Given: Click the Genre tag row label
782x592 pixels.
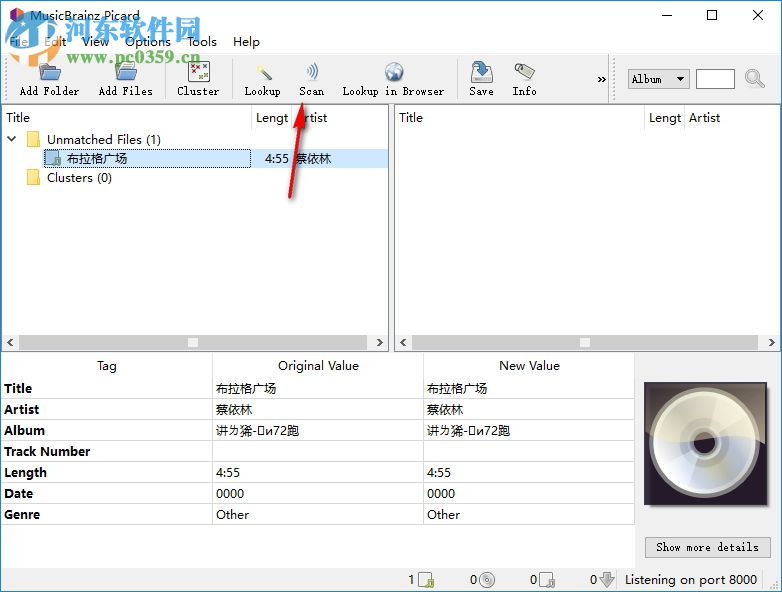Looking at the screenshot, I should click(x=22, y=514).
